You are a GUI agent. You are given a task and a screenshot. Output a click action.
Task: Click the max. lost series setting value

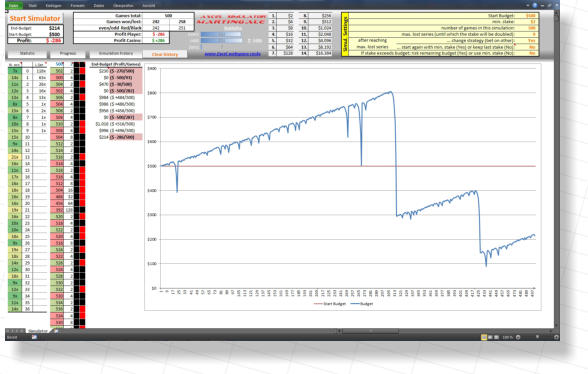coord(534,34)
